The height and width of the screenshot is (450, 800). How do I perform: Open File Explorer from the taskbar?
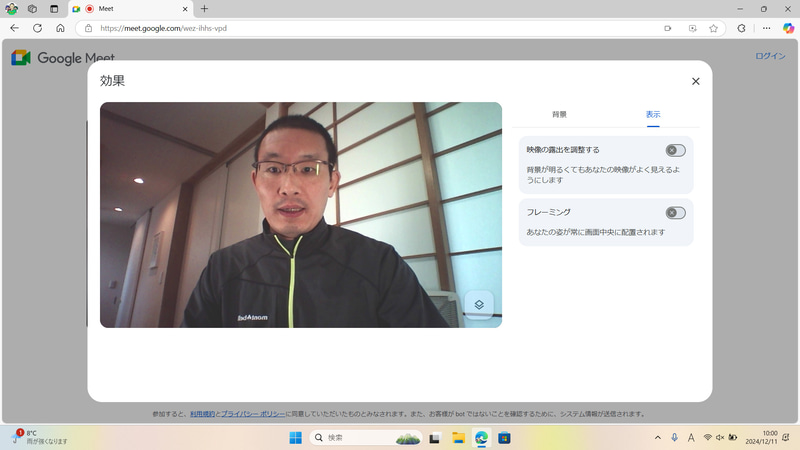click(458, 438)
